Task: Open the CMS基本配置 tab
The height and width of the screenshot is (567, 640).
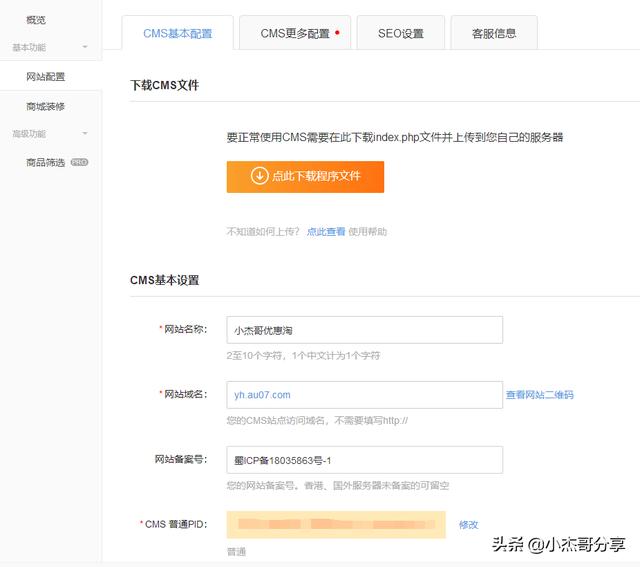Action: click(178, 33)
